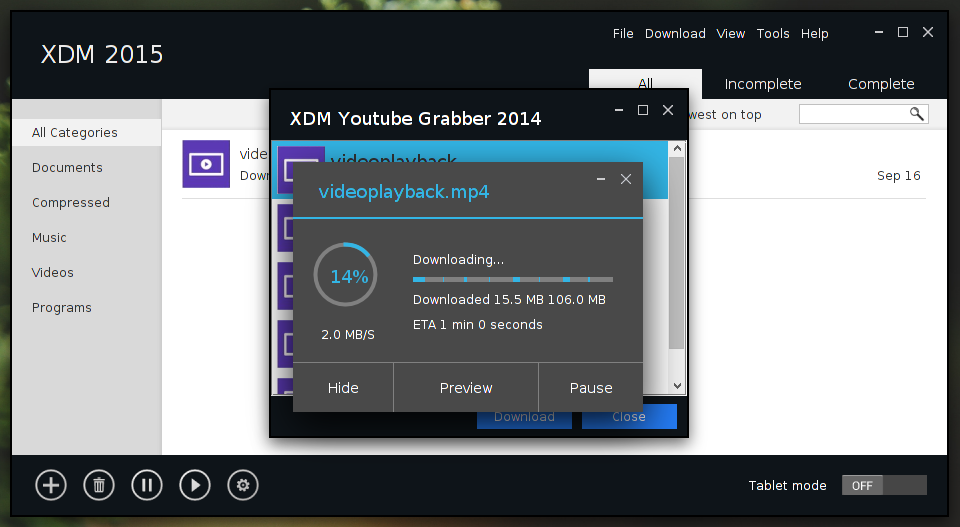960x527 pixels.
Task: Click scroll up arrow in Youtube Grabber list
Action: (677, 148)
